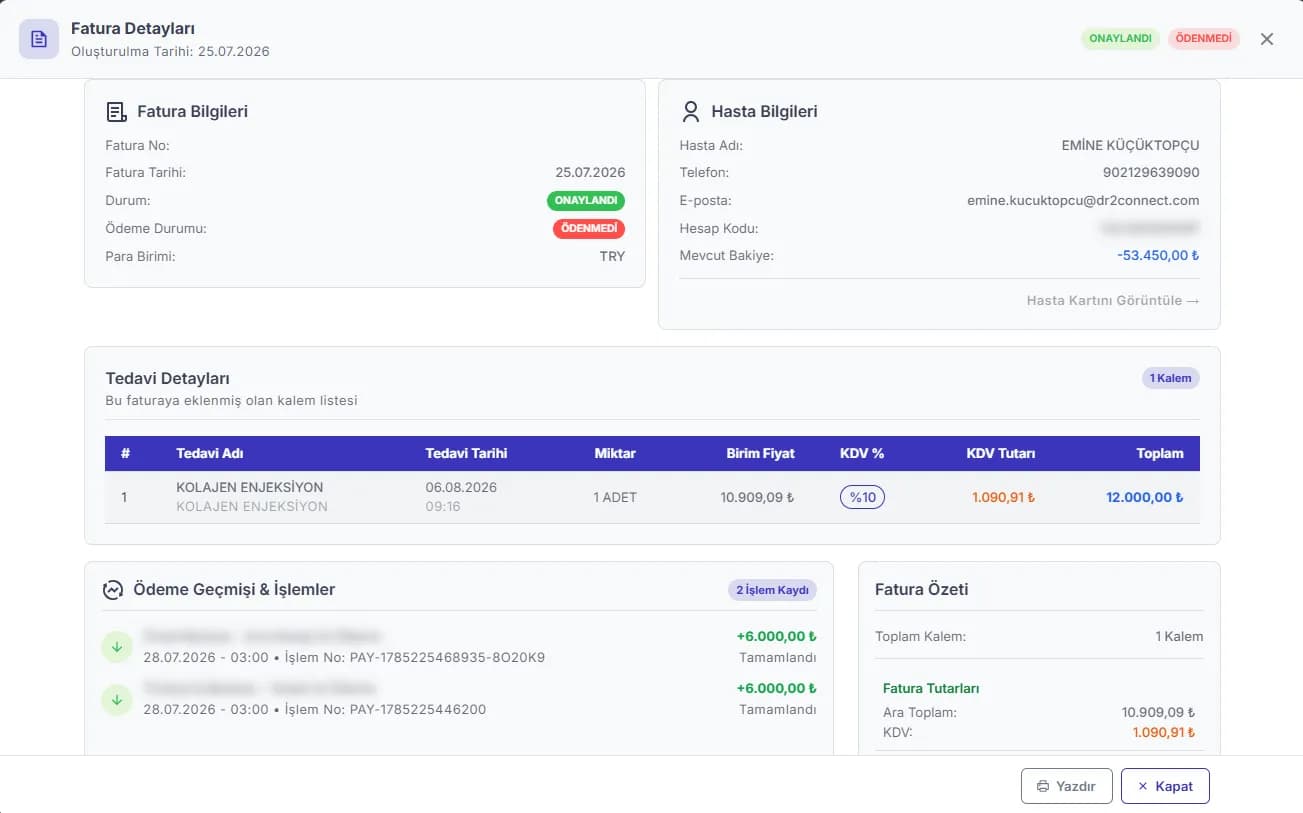Click the 10.909,09 ₺ unit price cell
The image size is (1303, 813).
pyautogui.click(x=757, y=497)
